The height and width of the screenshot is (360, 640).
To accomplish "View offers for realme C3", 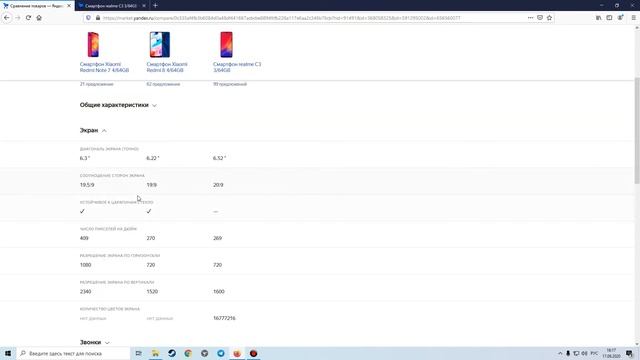I will [x=230, y=84].
